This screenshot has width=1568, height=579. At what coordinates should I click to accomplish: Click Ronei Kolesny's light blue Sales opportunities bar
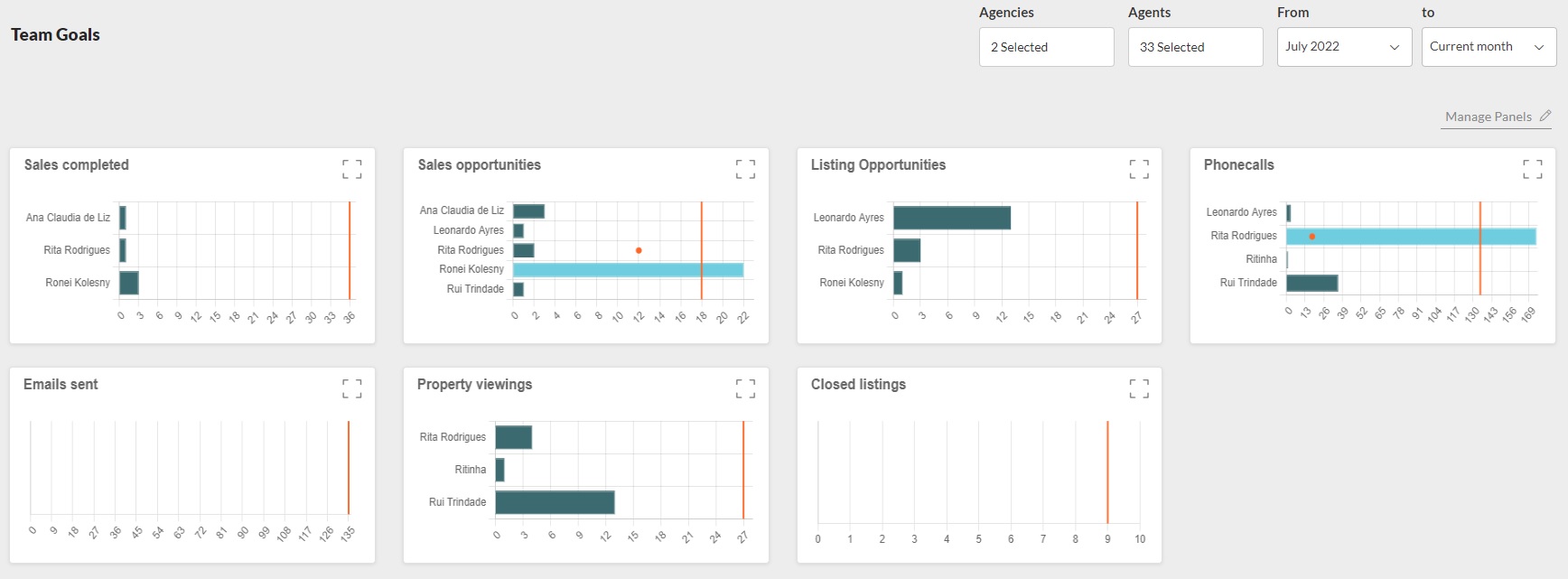pos(628,270)
